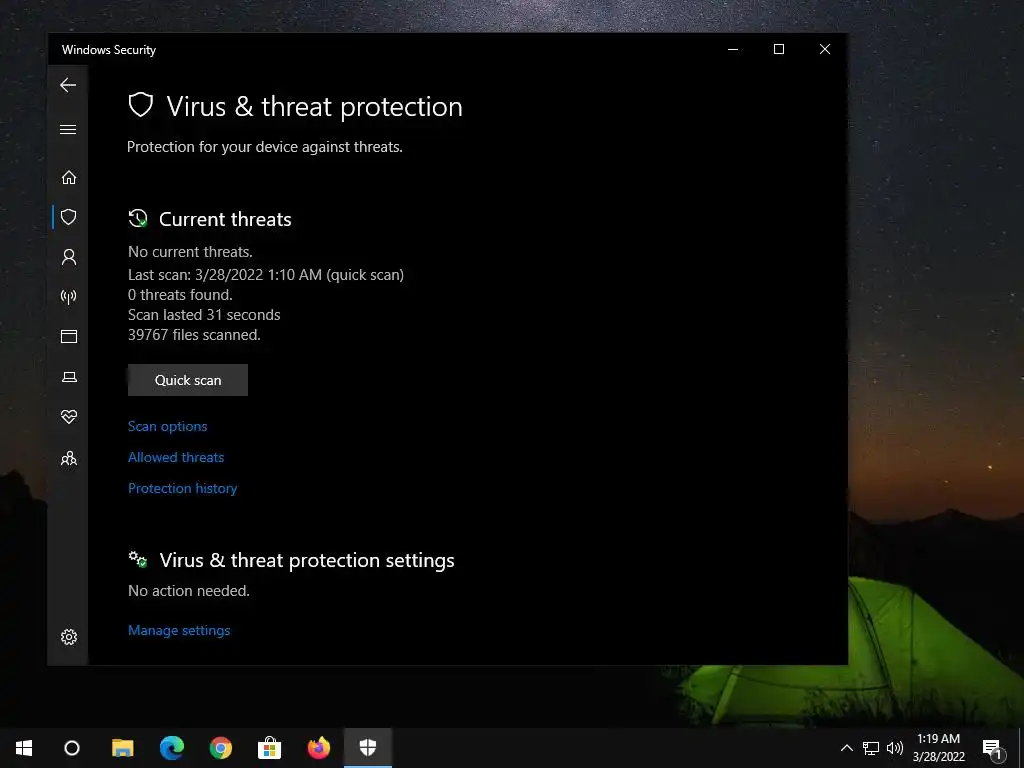1024x768 pixels.
Task: Click the 'Virus & threat protection' page heading
Action: coord(314,106)
